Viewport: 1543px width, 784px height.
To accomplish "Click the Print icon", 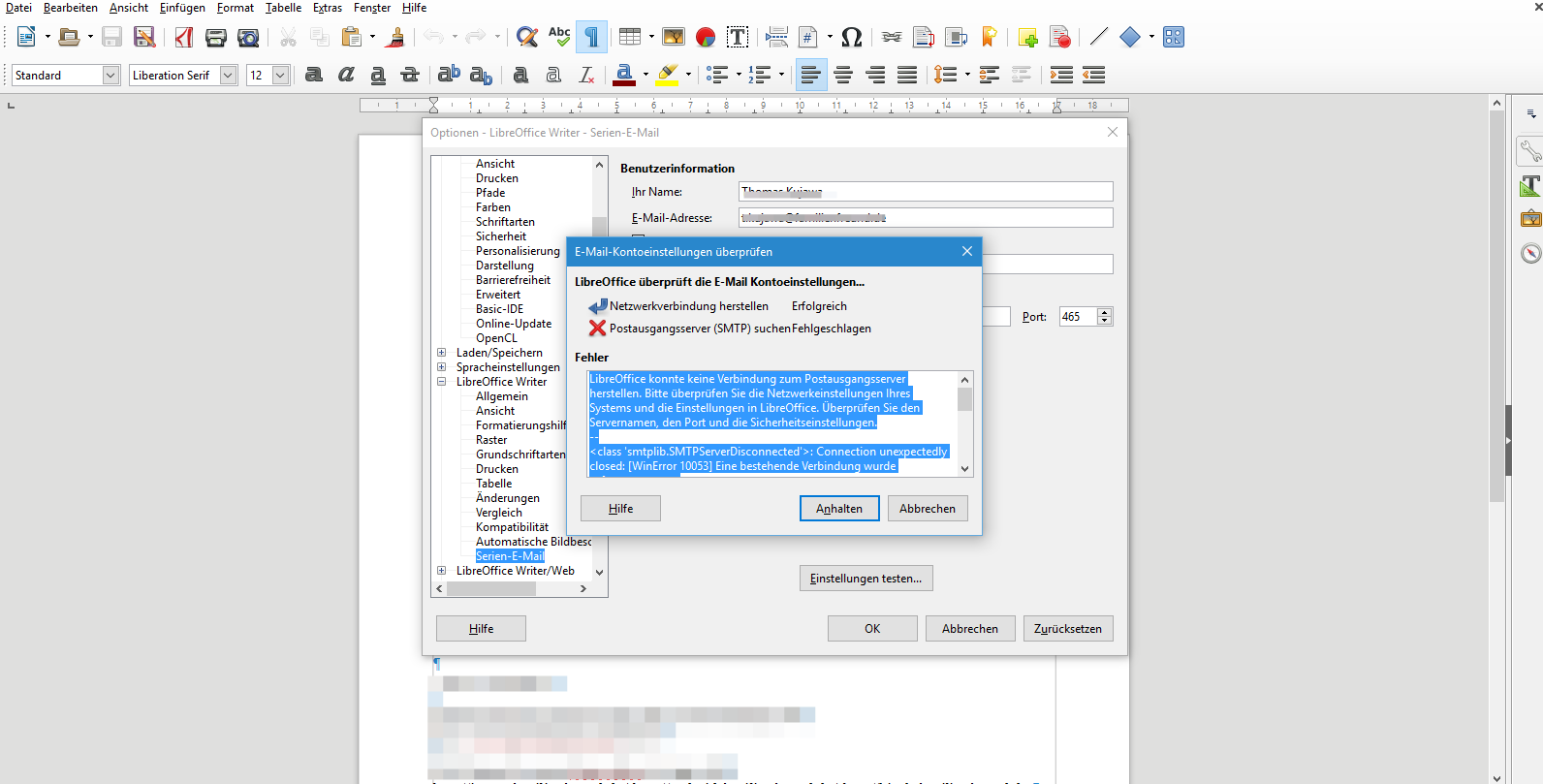I will pyautogui.click(x=216, y=37).
